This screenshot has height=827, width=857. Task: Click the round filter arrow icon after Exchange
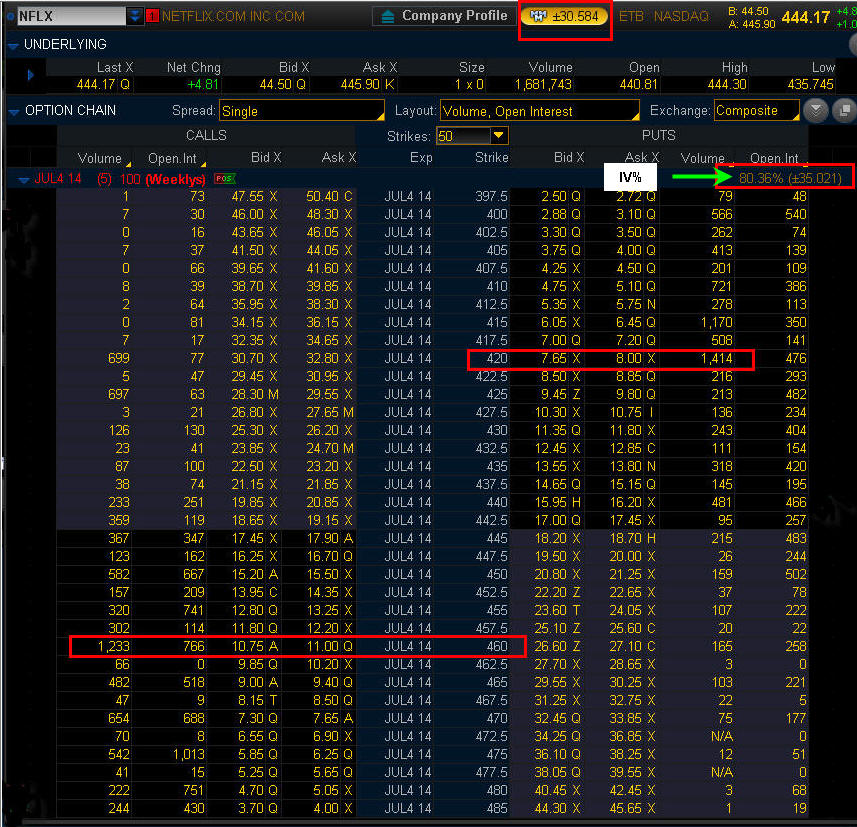click(817, 110)
